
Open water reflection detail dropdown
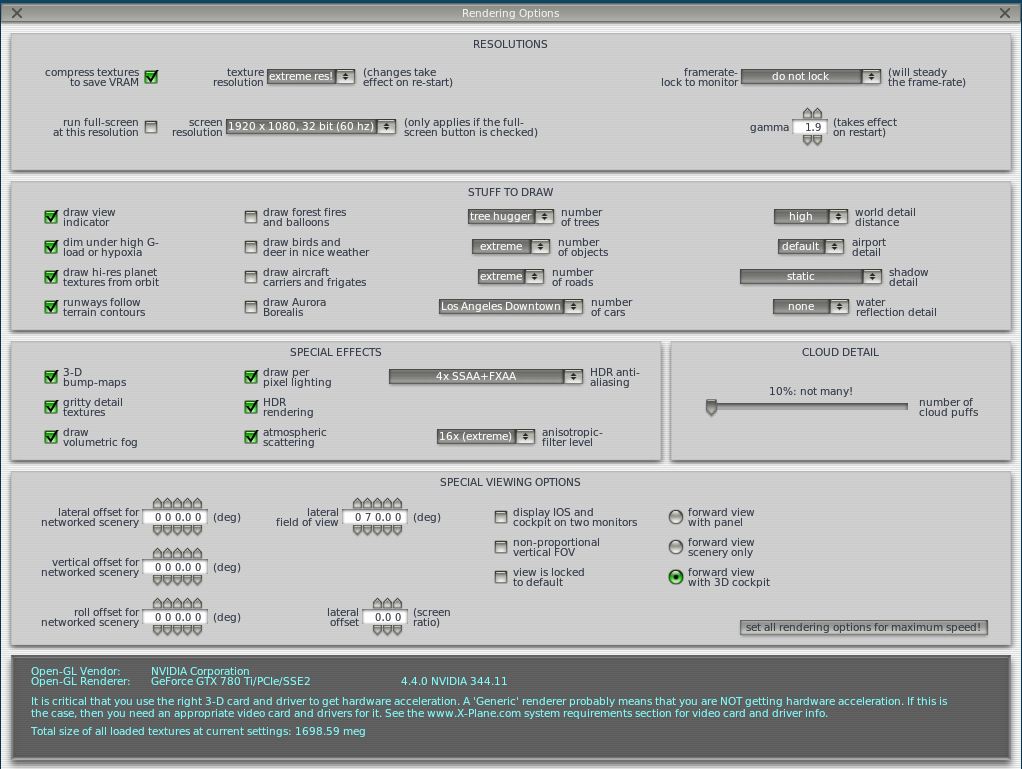811,306
